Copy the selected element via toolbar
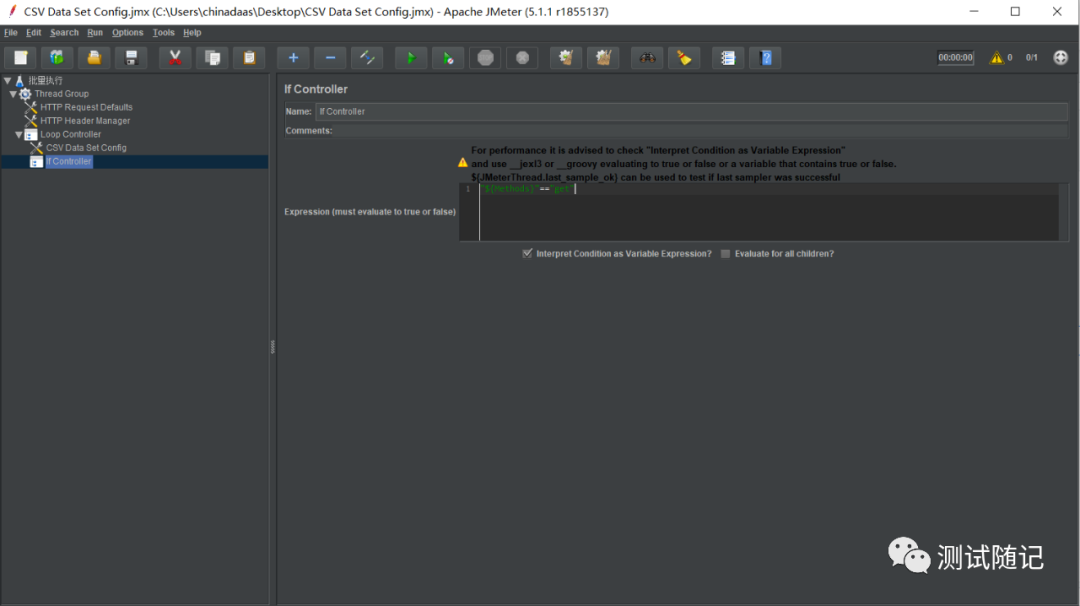The image size is (1080, 606). (212, 58)
